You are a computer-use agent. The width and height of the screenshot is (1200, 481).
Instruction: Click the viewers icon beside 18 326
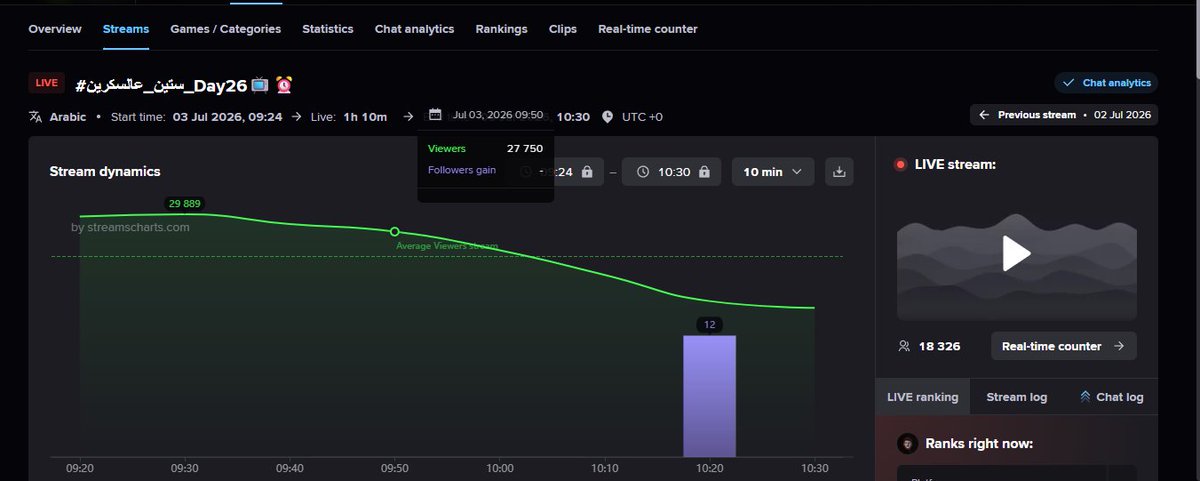pos(904,346)
